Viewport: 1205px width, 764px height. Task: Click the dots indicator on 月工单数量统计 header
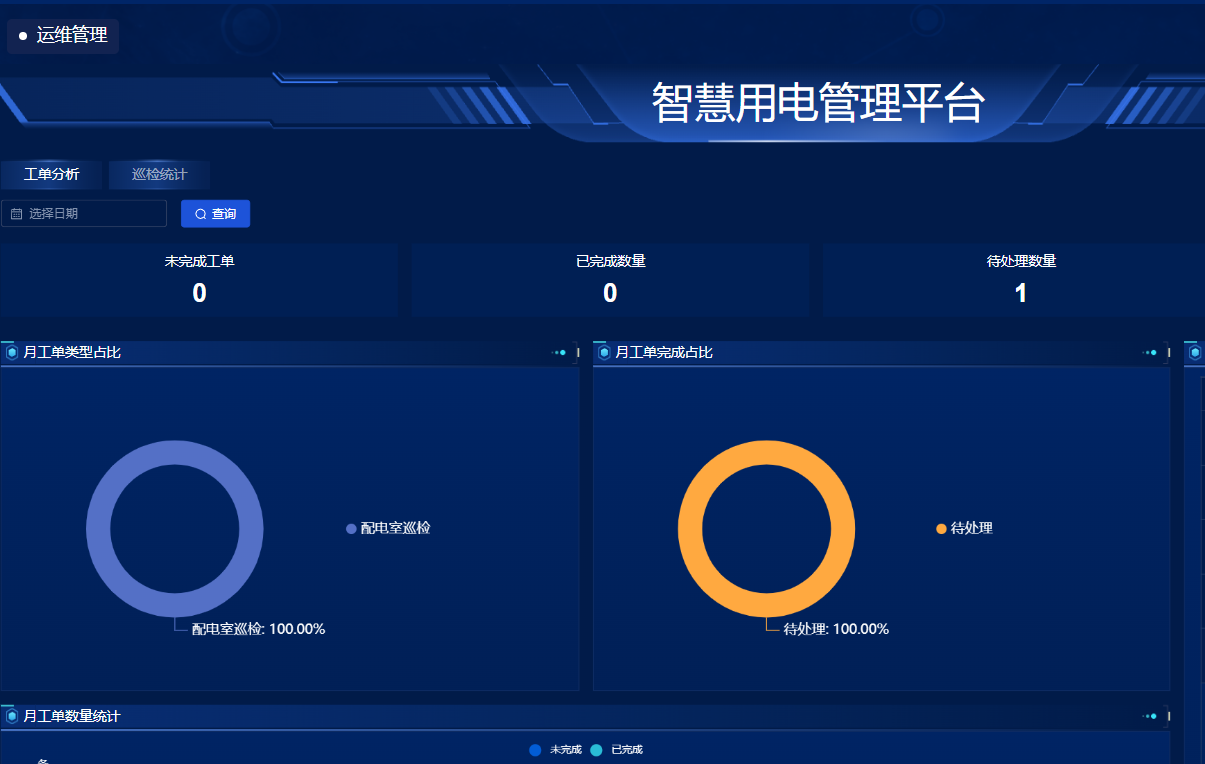(1152, 716)
